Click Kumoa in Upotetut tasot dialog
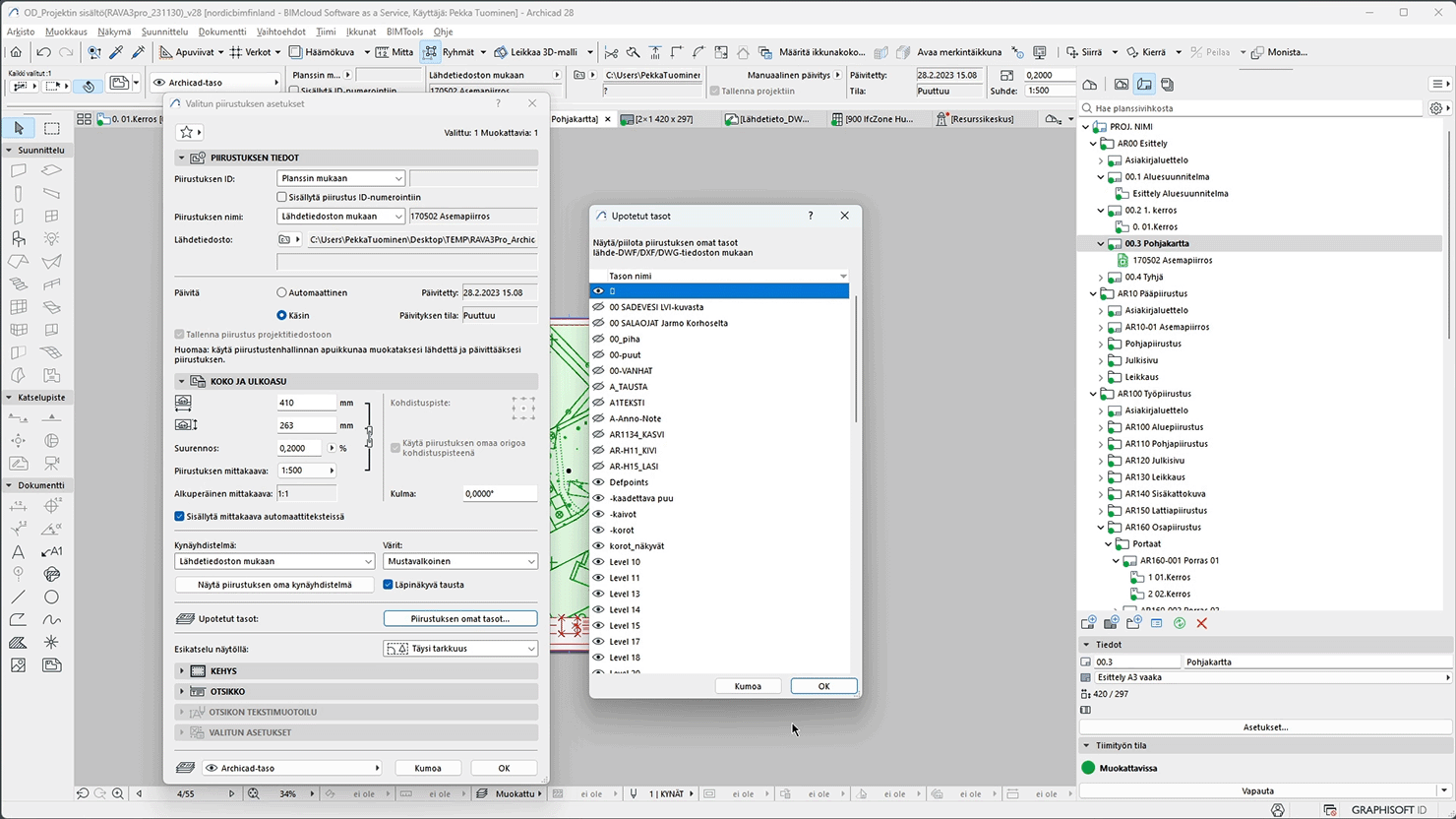 coord(748,686)
